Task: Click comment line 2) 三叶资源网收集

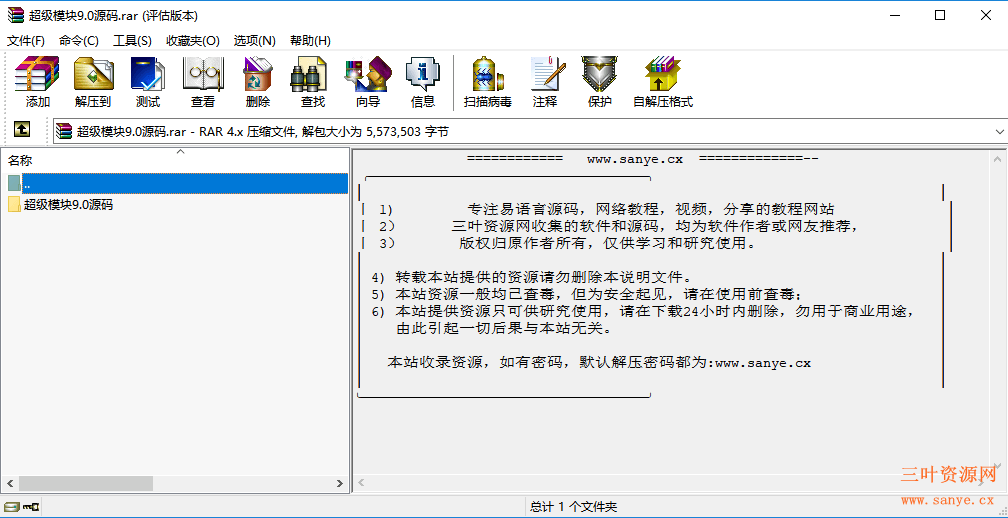Action: click(x=620, y=226)
